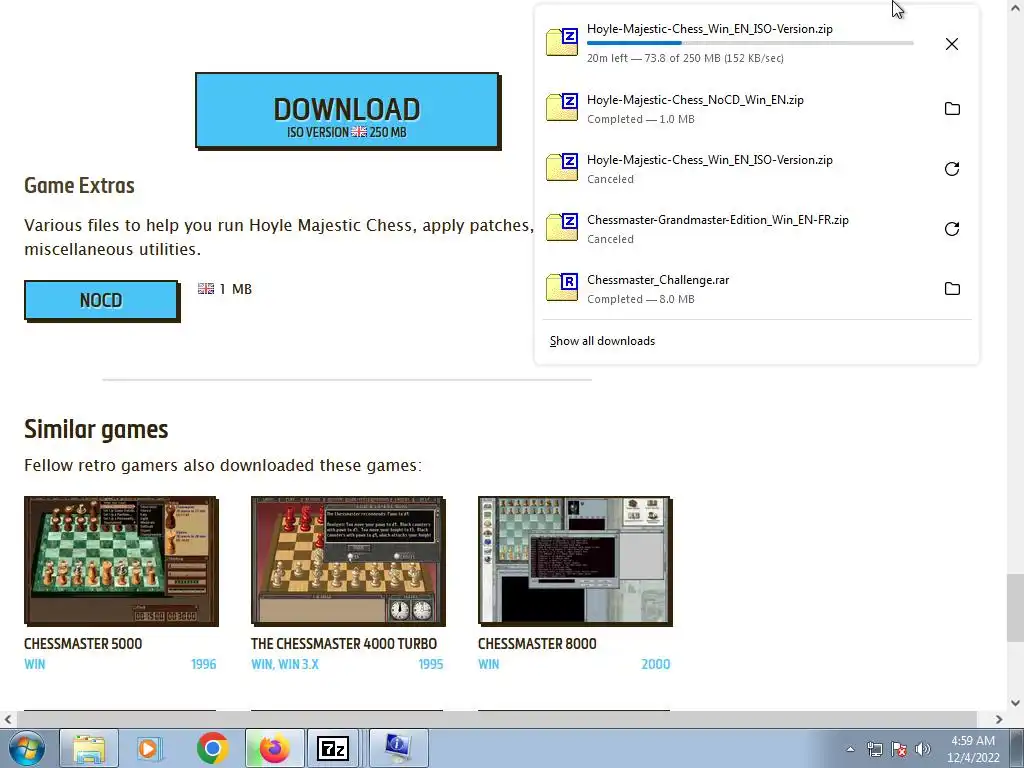Open Google Chrome from the taskbar
Viewport: 1024px width, 768px height.
point(212,748)
